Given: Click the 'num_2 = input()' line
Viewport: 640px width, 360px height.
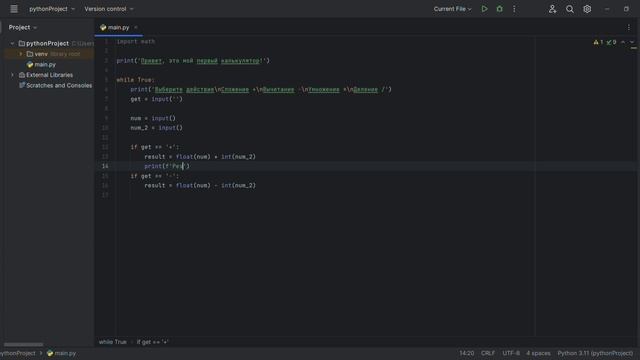Looking at the screenshot, I should [157, 128].
